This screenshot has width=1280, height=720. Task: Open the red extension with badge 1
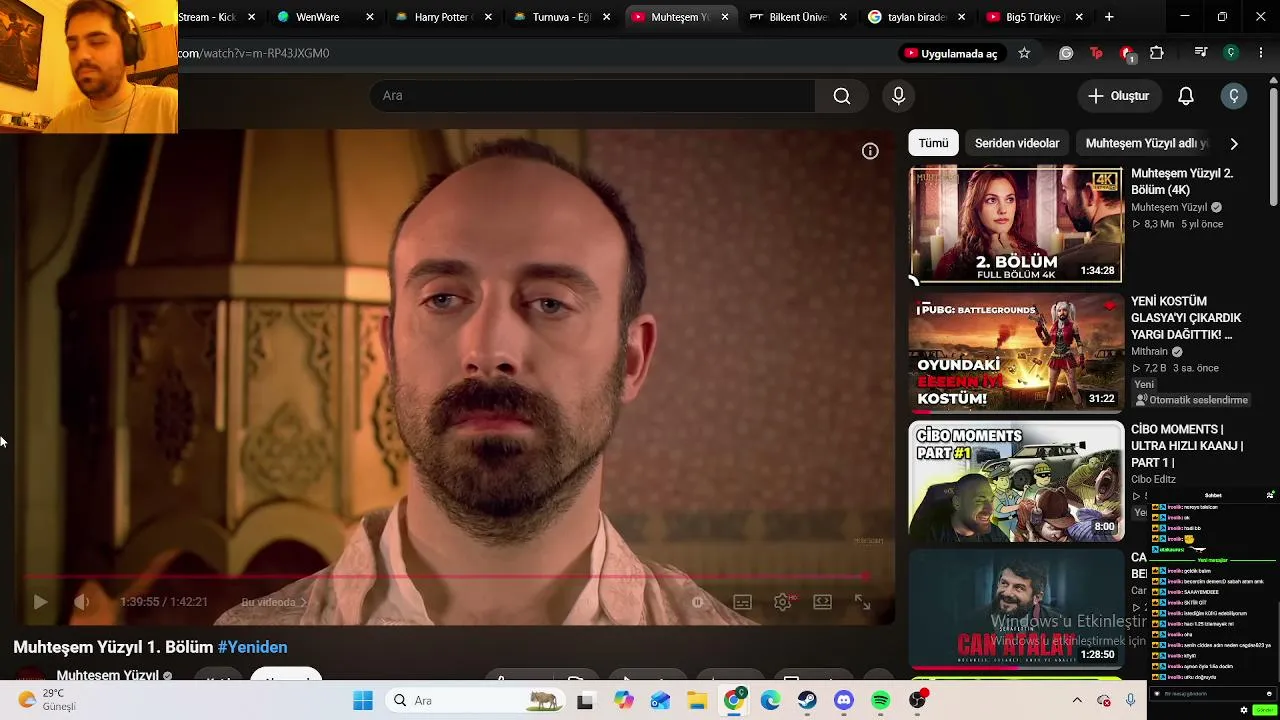coord(1127,54)
